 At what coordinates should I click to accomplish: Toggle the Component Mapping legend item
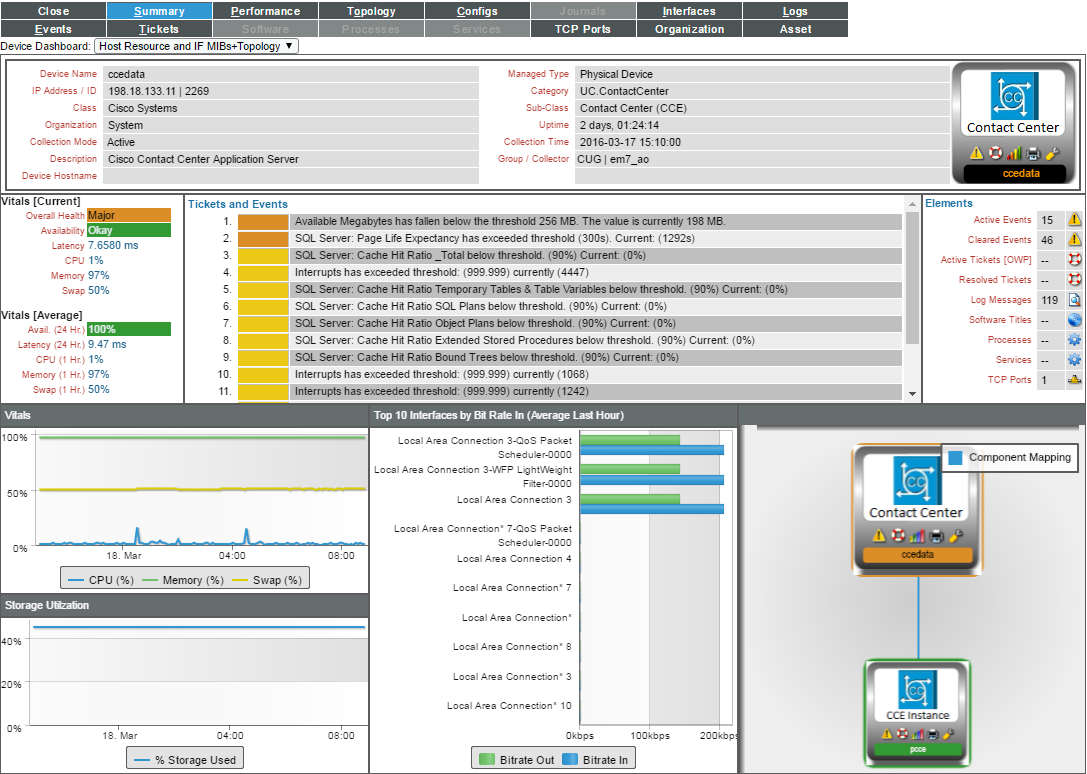1009,458
